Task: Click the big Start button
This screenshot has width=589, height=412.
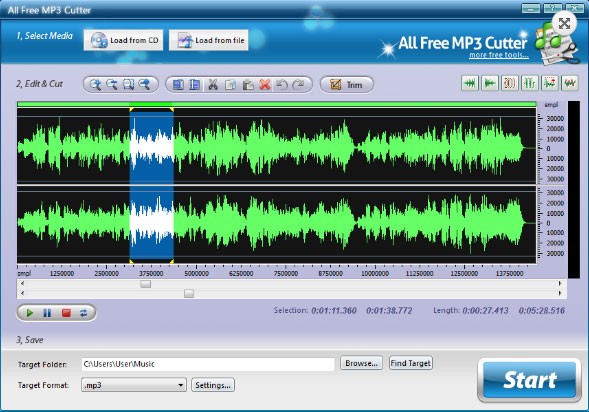Action: [x=530, y=380]
